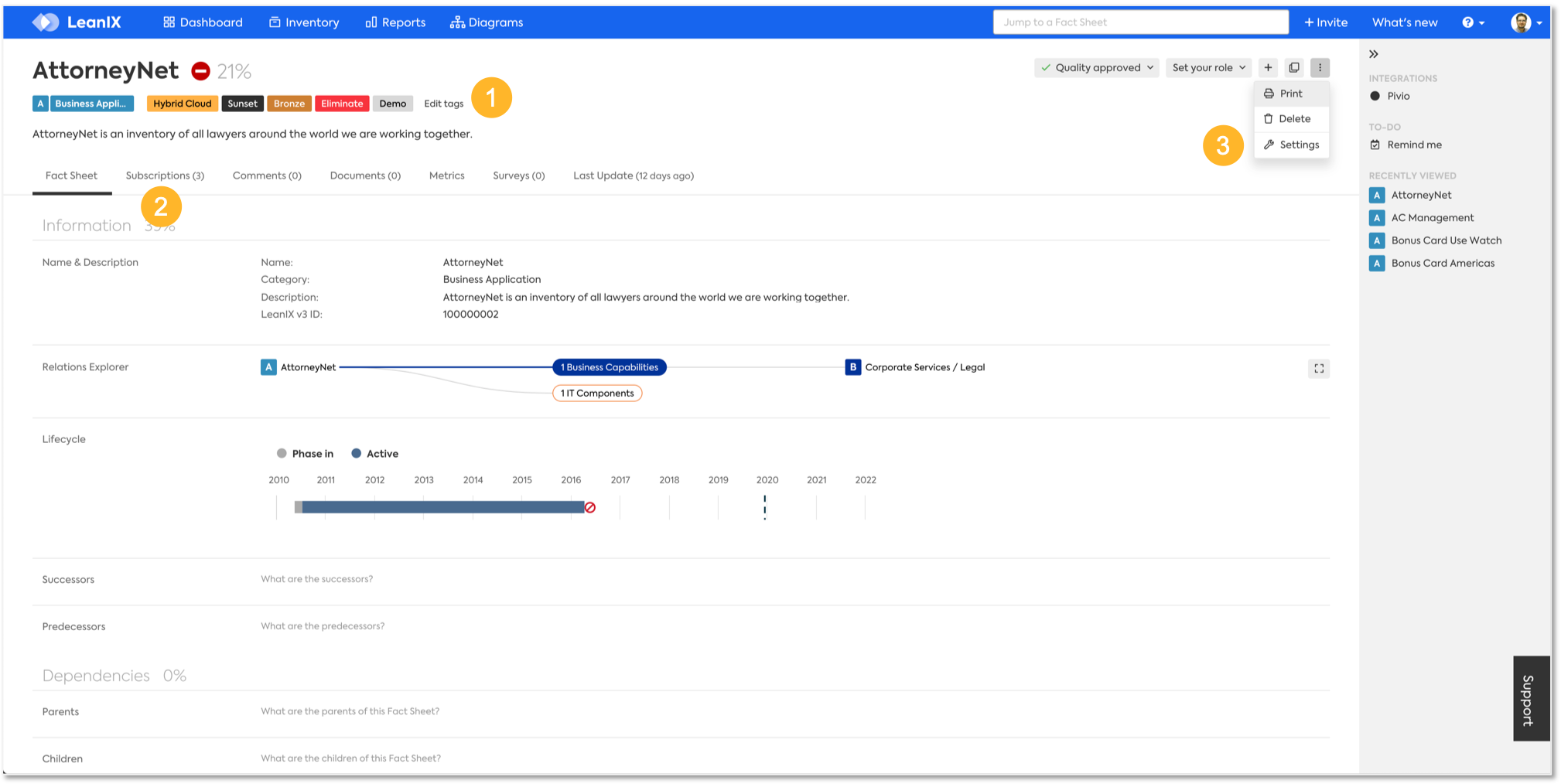Click the Business Appli... tag

point(91,104)
